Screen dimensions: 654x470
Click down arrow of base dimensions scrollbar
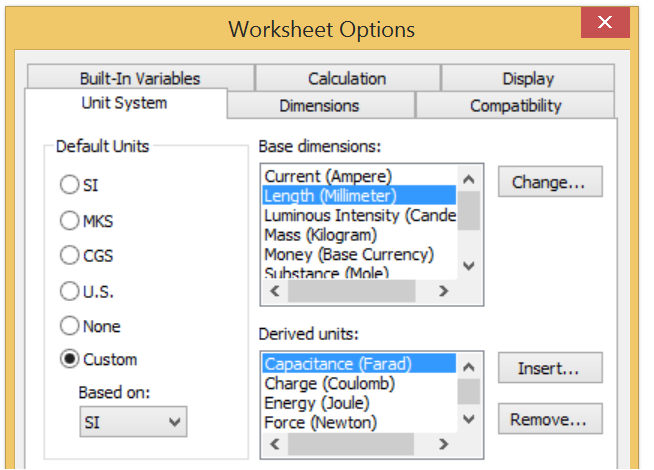click(x=469, y=266)
